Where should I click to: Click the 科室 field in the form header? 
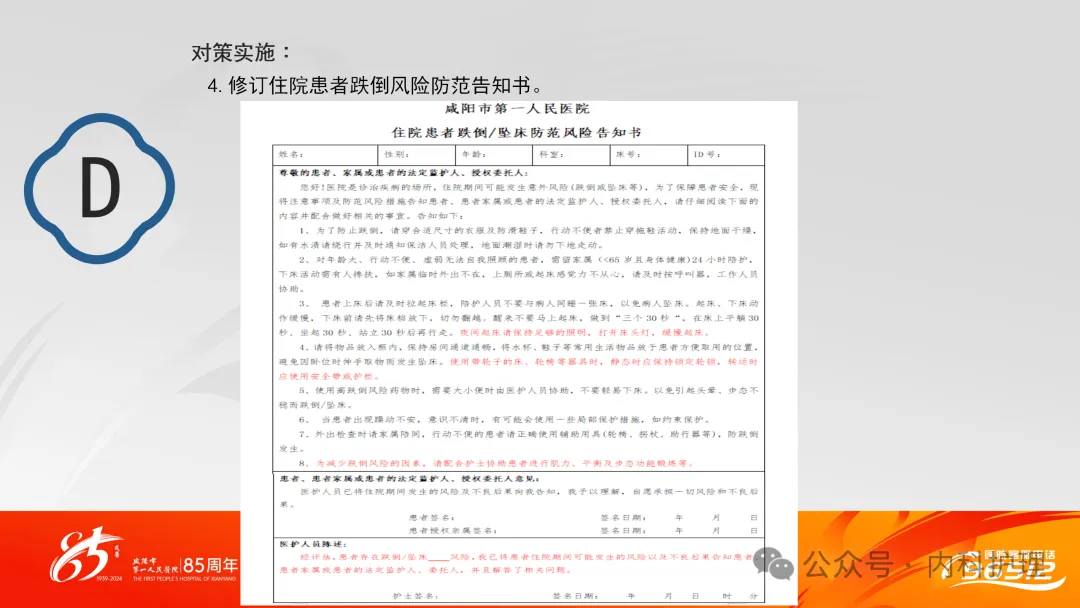571,155
